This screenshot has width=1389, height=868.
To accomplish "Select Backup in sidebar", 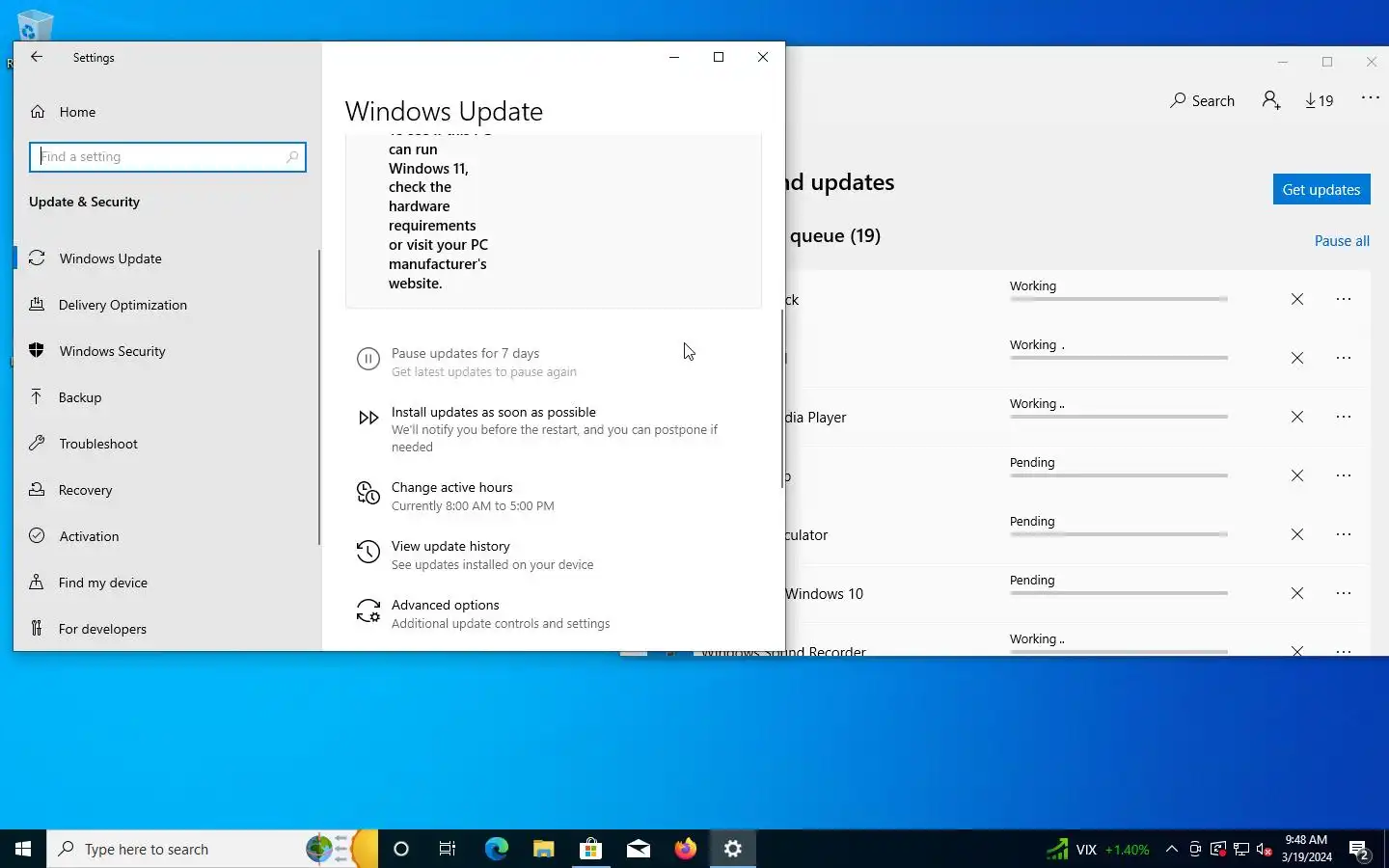I will click(x=167, y=397).
